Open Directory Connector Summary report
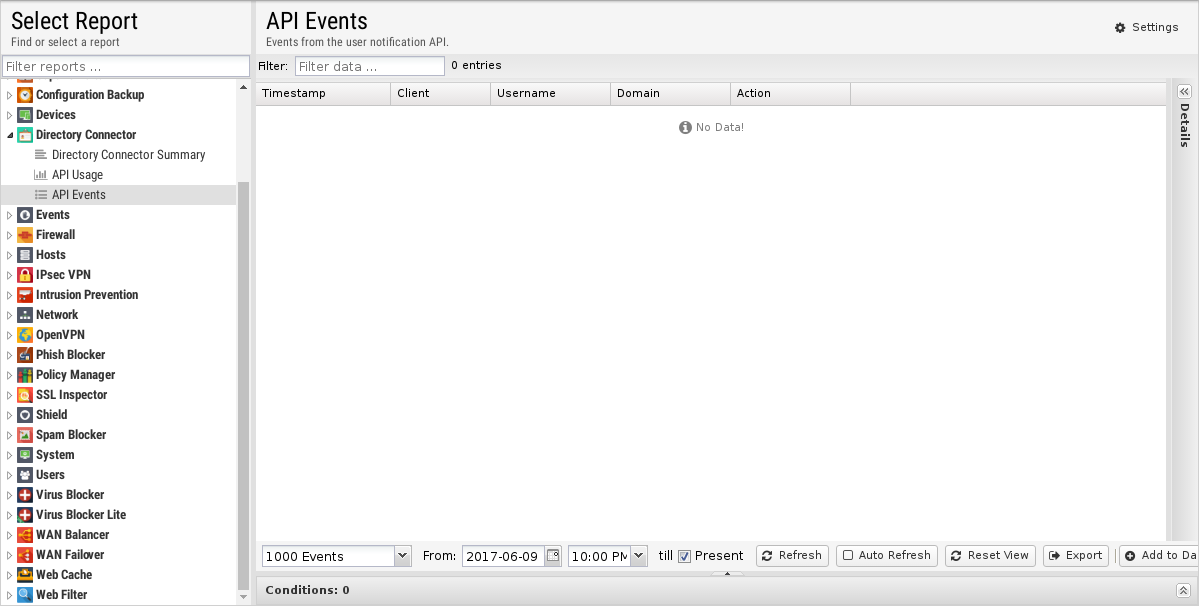This screenshot has height=606, width=1199. click(x=128, y=154)
